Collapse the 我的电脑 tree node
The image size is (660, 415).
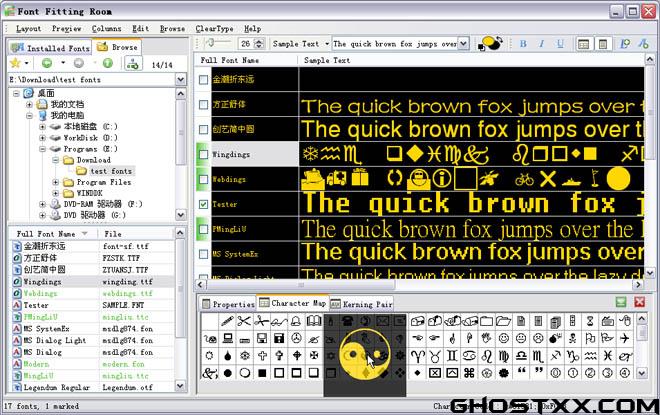tap(30, 115)
